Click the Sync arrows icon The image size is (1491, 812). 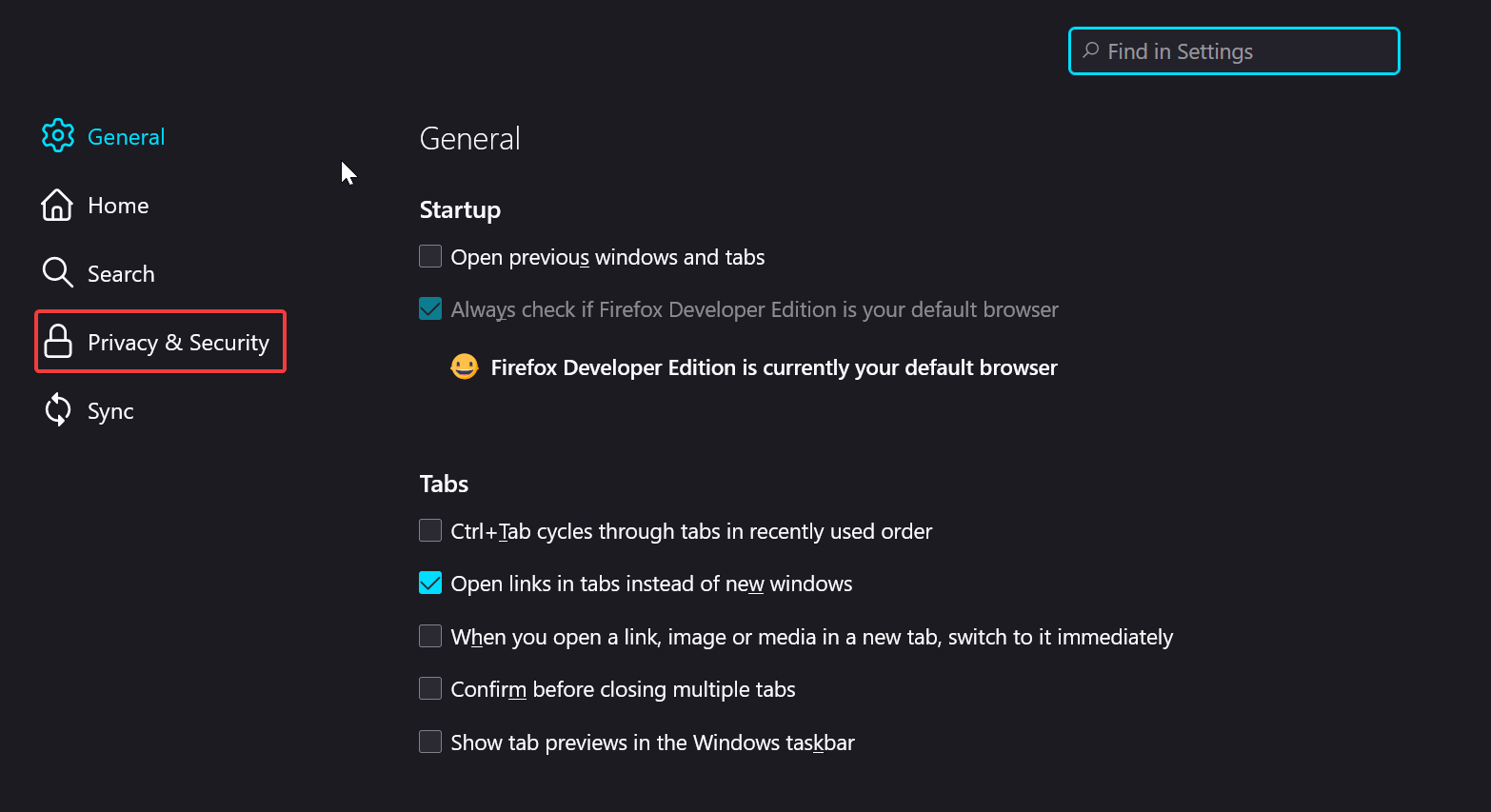[58, 410]
